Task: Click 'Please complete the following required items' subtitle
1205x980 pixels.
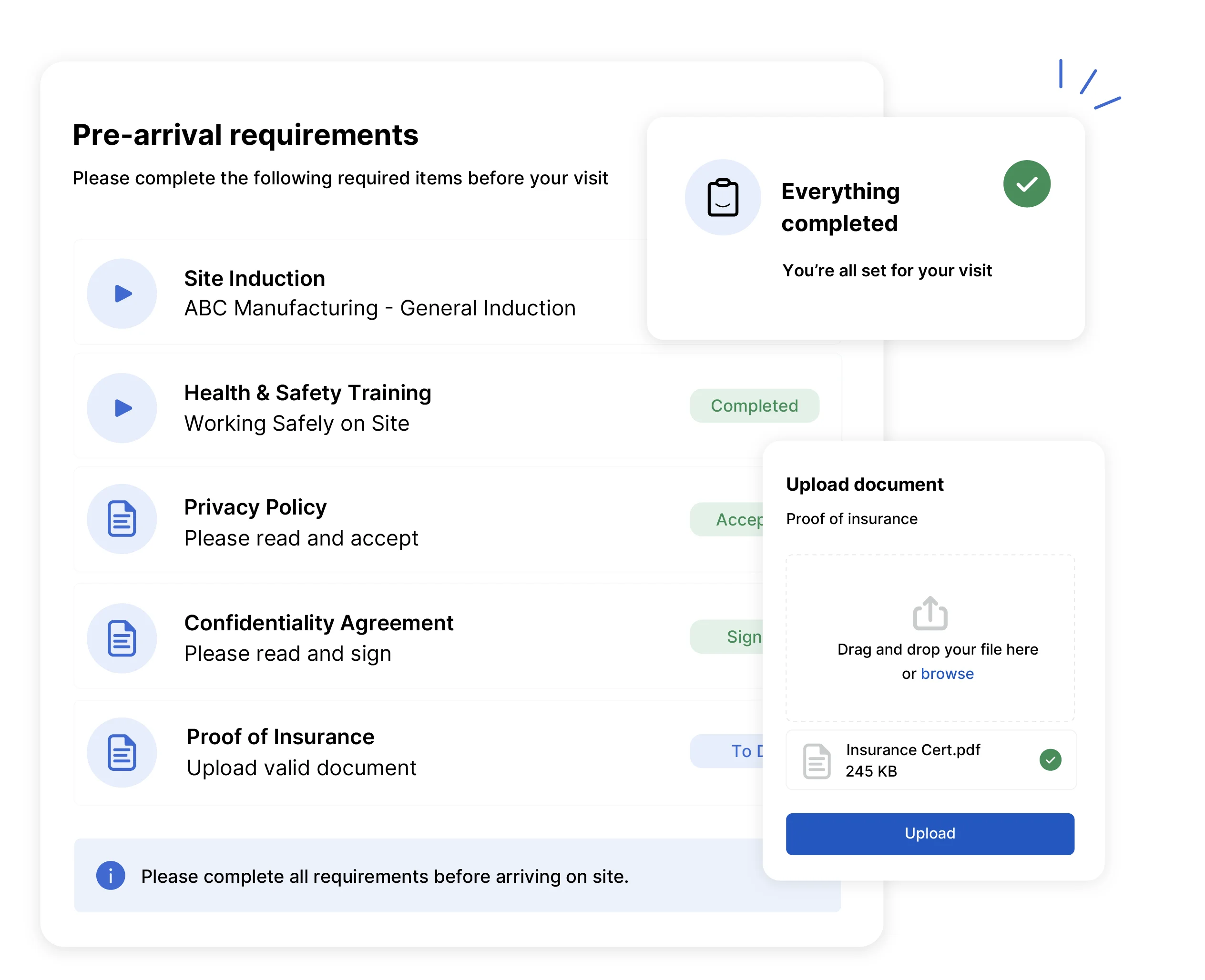Action: pos(340,178)
